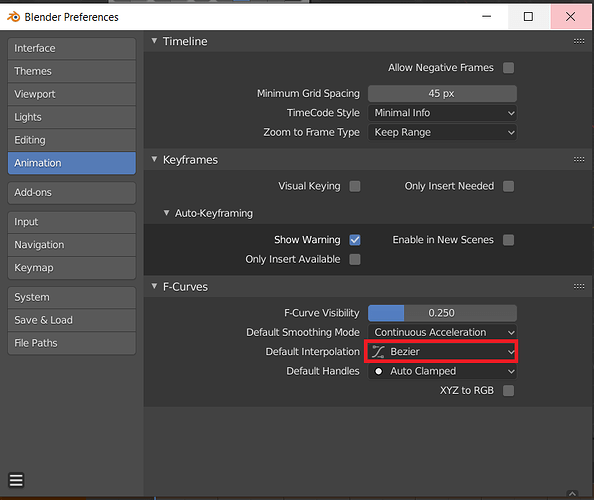Grab the F-Curves panel drag handle dots
Viewport: 594px width, 500px height.
click(578, 286)
